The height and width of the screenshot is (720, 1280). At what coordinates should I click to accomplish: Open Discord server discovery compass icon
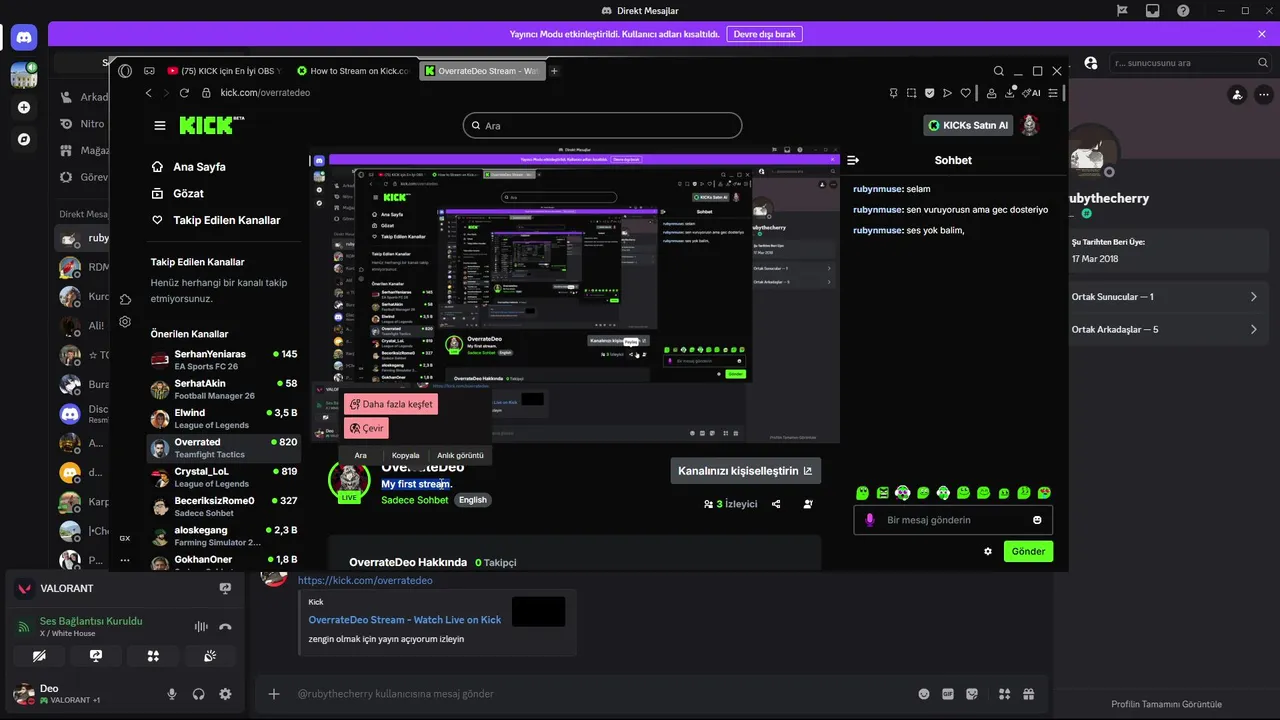pos(24,139)
